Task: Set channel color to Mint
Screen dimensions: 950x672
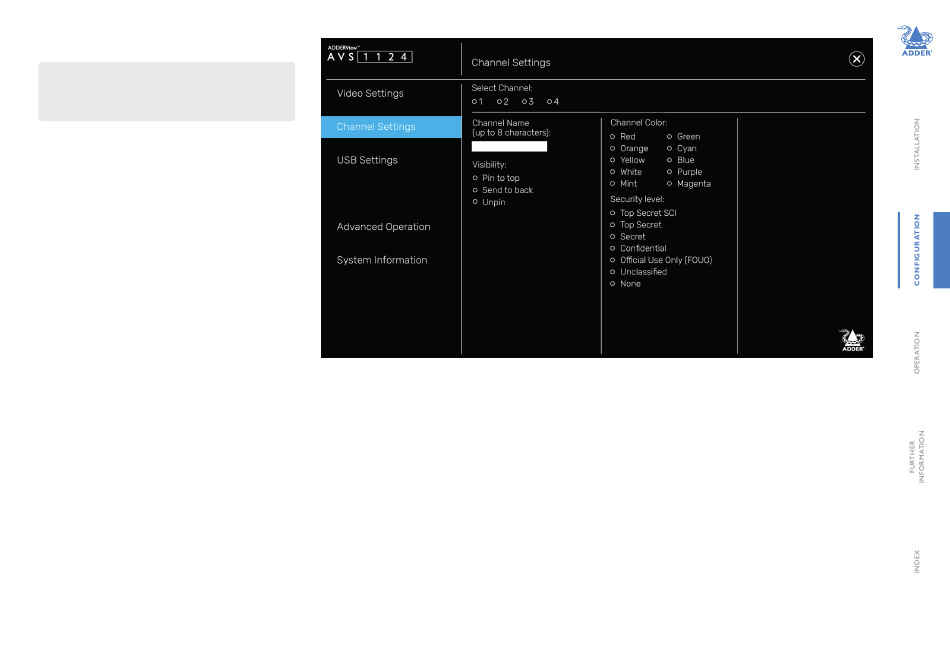Action: coord(613,184)
